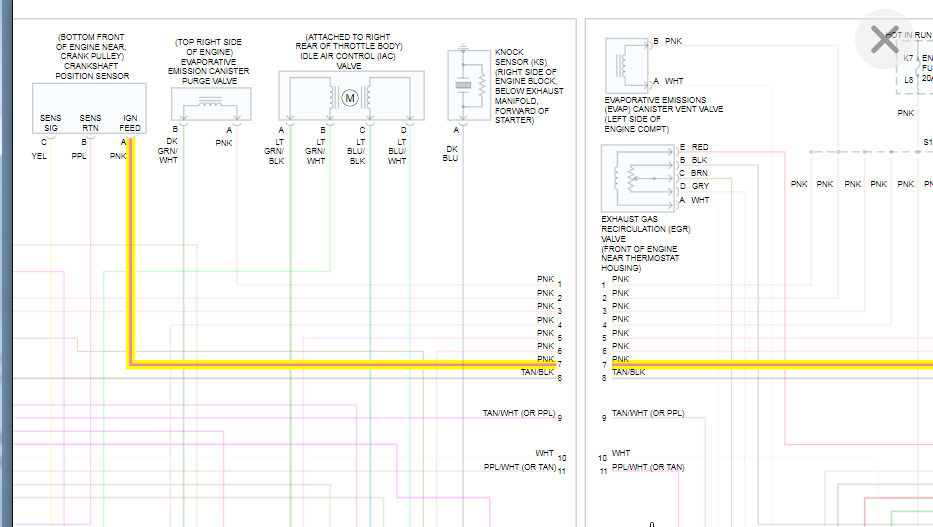
Task: Click the TAN/WHT (OR PPL) label at pin 9
Action: pos(519,413)
